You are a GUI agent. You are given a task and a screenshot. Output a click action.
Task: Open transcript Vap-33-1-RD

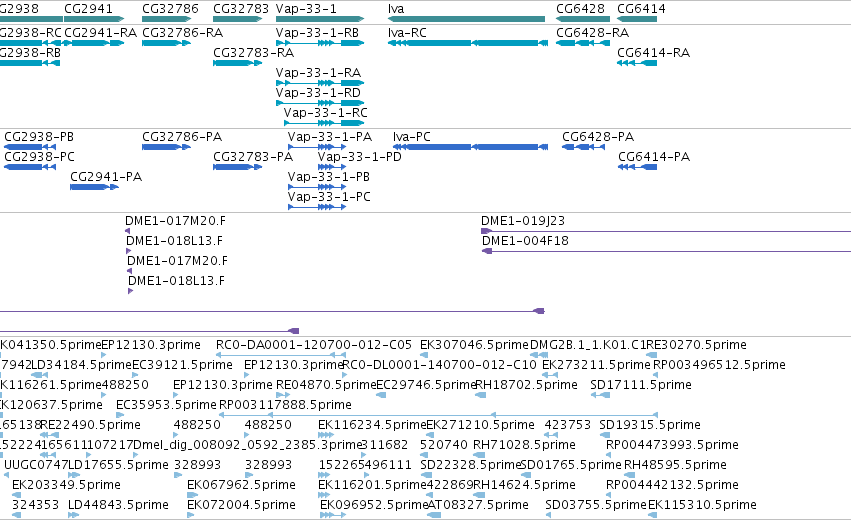pyautogui.click(x=319, y=93)
